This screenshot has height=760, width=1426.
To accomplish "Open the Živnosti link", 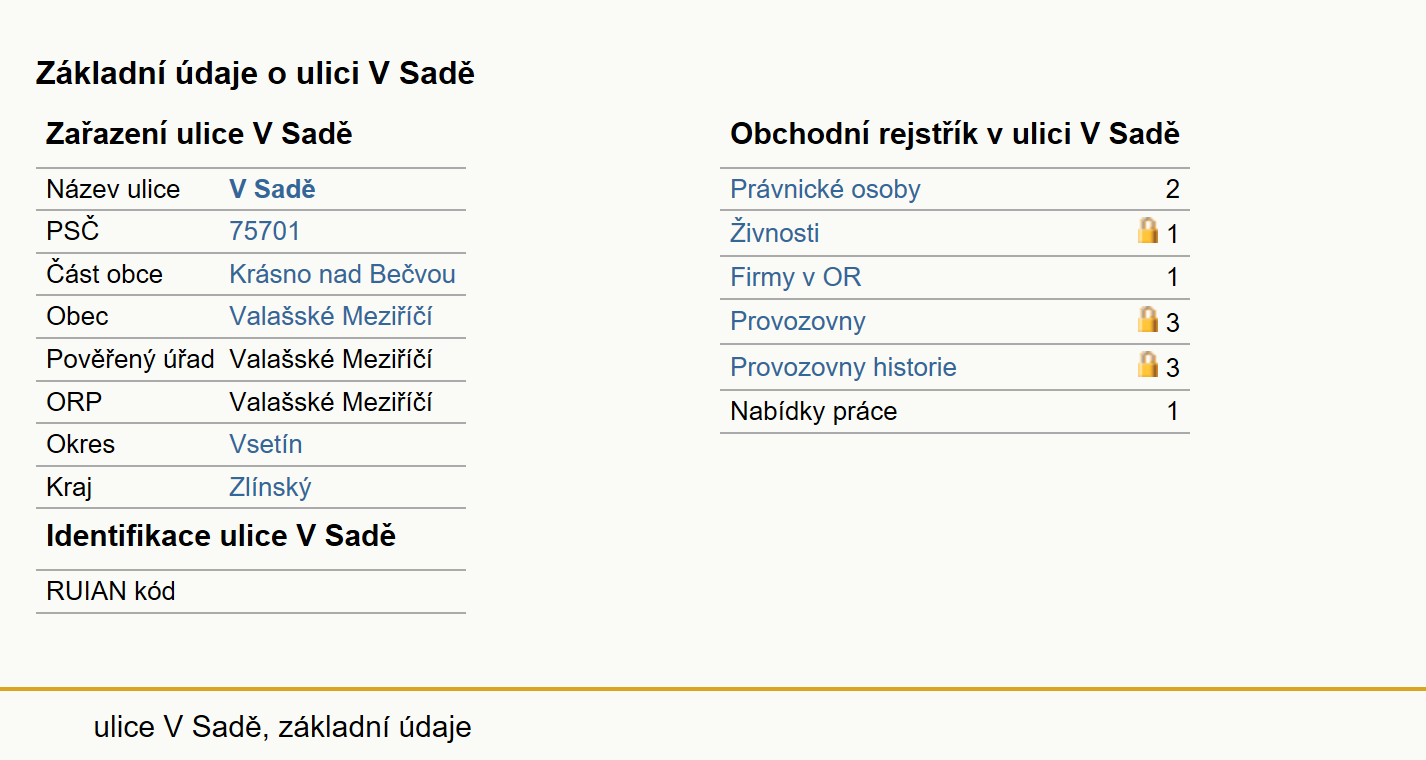I will click(x=775, y=234).
